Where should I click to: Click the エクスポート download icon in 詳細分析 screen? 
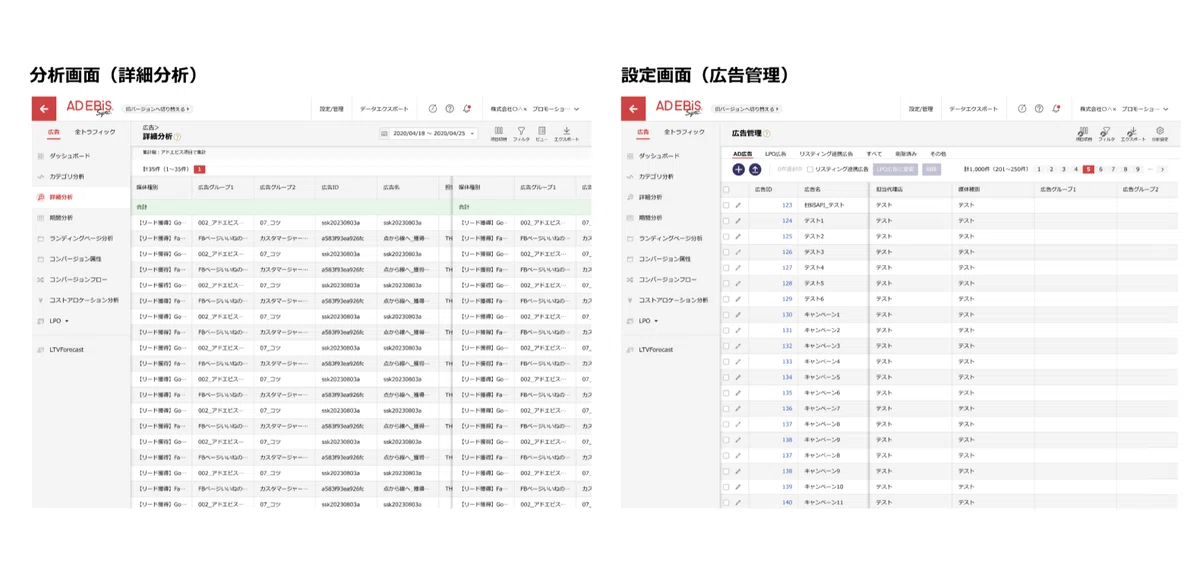566,134
